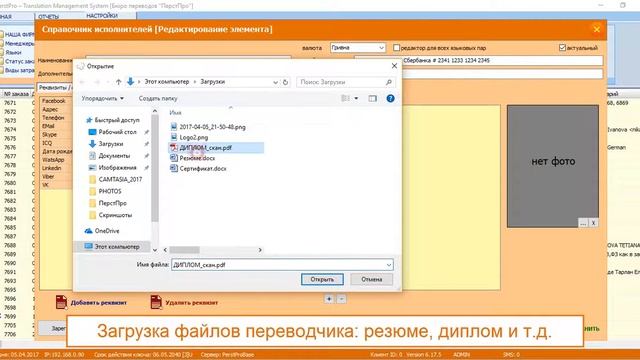Click the search magnifier in Поиск field

click(389, 82)
